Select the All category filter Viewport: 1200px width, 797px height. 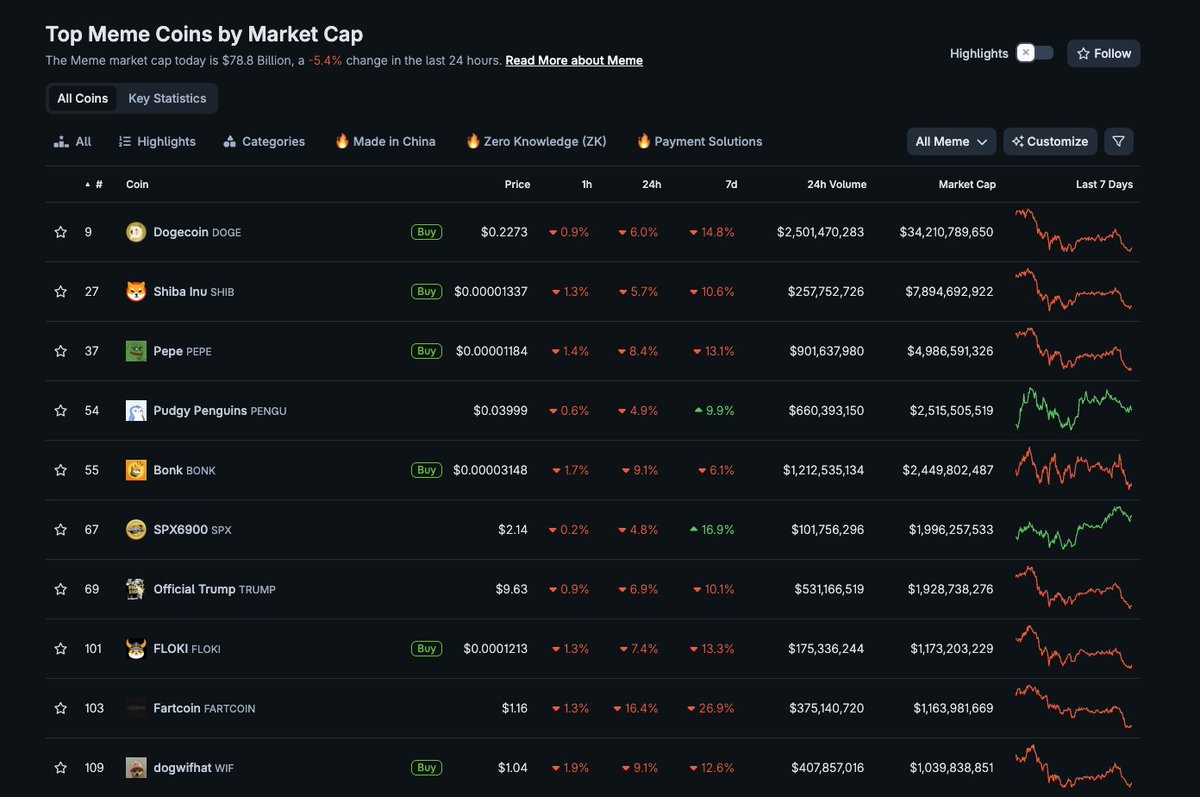click(x=73, y=141)
